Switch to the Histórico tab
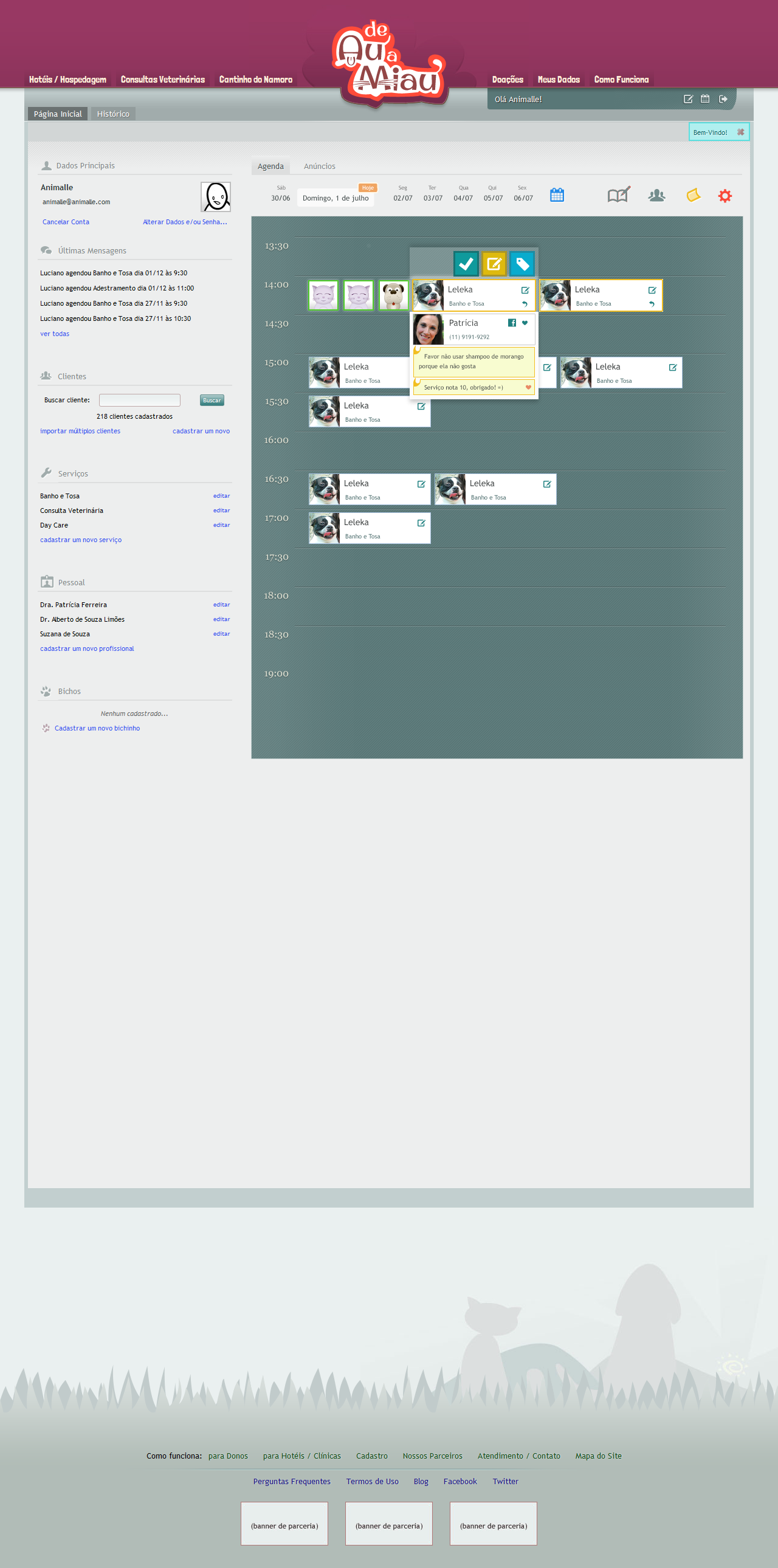 coord(113,114)
